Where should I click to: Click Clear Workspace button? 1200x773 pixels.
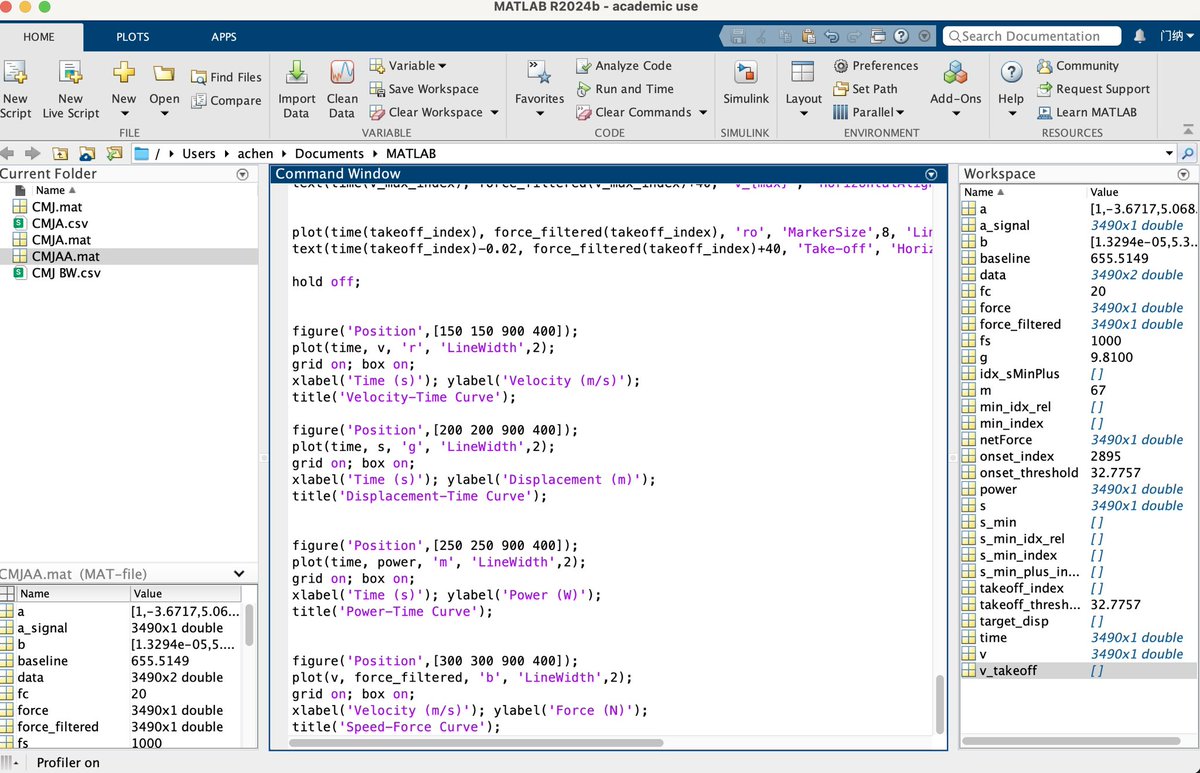[426, 113]
